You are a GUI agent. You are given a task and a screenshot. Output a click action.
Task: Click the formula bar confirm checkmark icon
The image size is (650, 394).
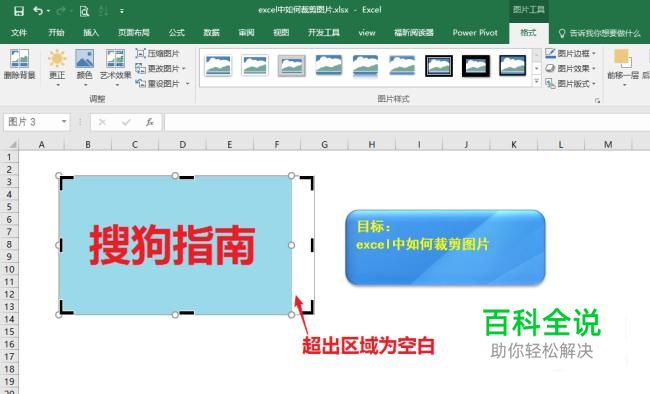pyautogui.click(x=126, y=122)
